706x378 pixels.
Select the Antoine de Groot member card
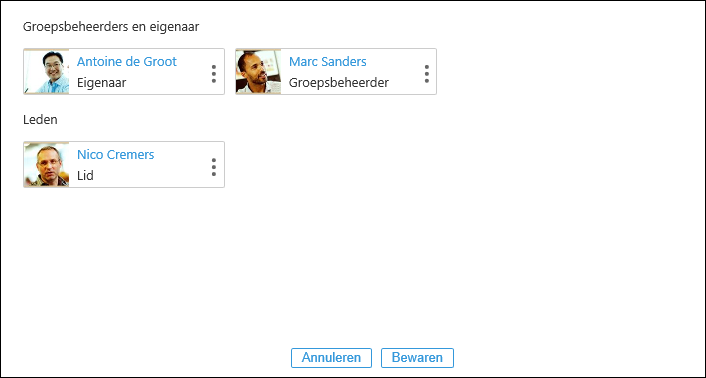[124, 72]
